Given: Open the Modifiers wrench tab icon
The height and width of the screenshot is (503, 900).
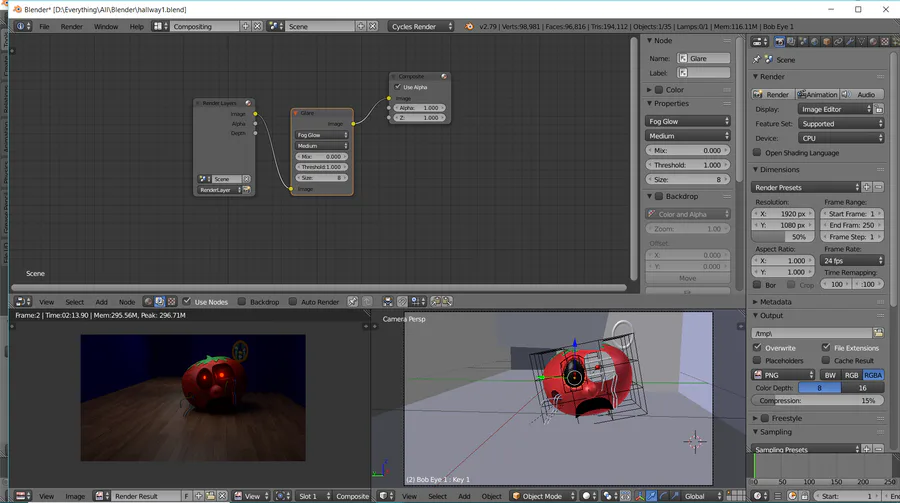Looking at the screenshot, I should (x=849, y=42).
